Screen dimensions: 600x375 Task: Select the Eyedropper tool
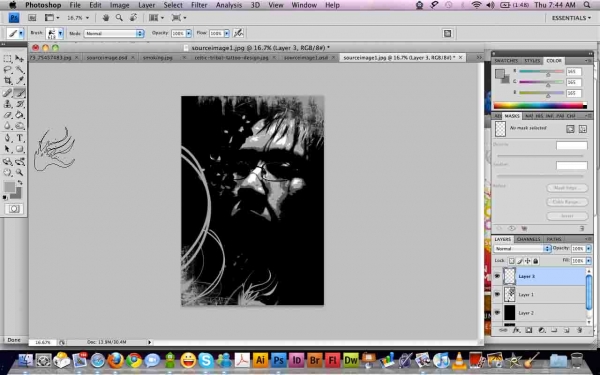[x=20, y=81]
